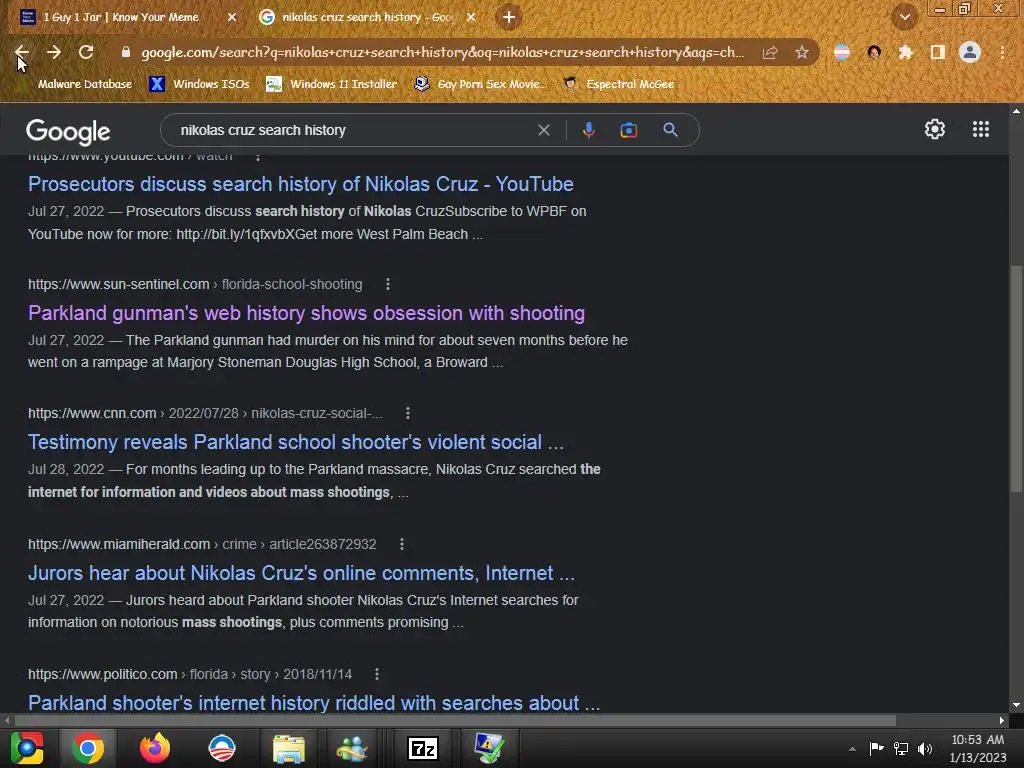The image size is (1024, 768).
Task: Open the Chrome taskbar icon
Action: pos(88,748)
